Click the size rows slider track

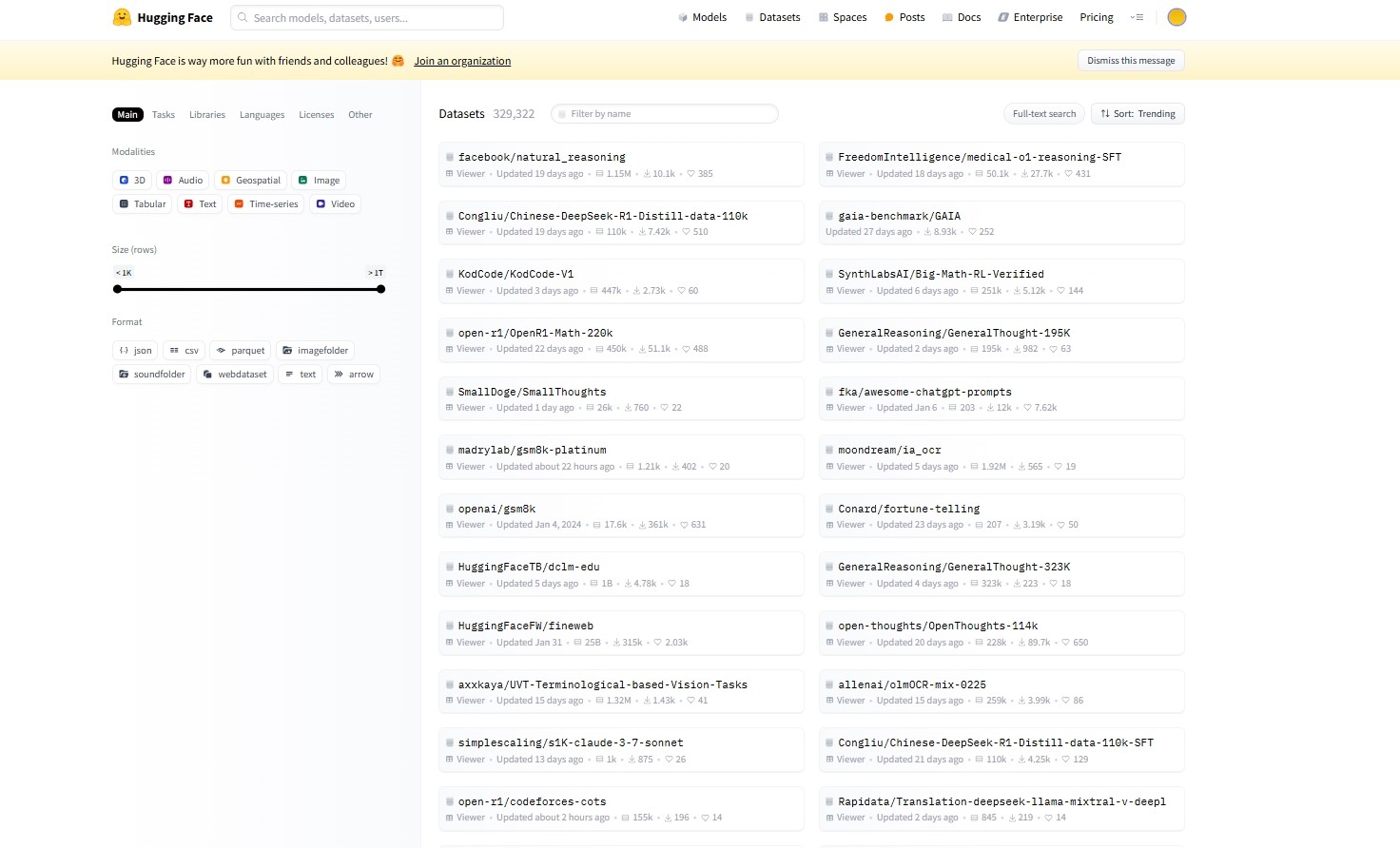(x=249, y=289)
